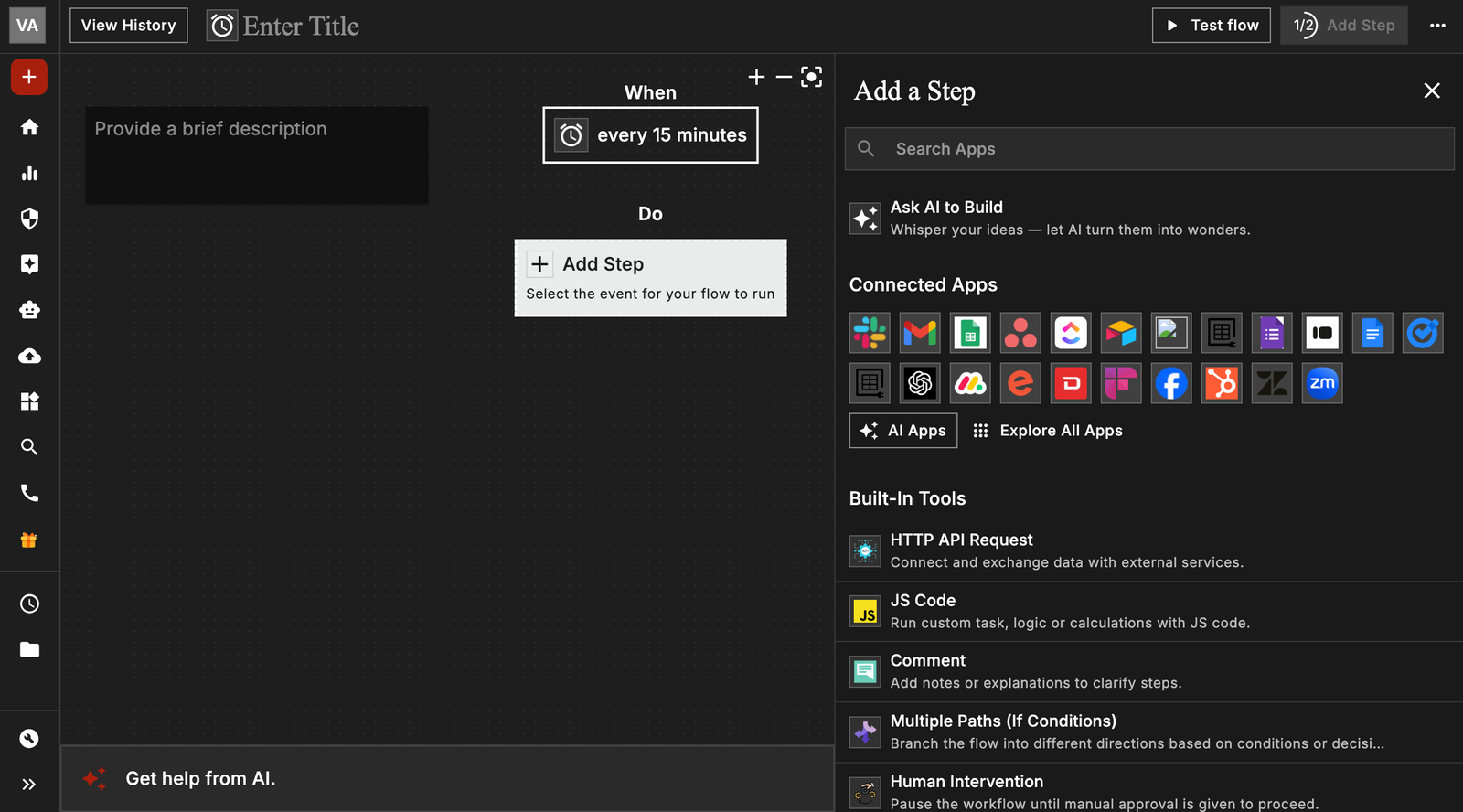This screenshot has width=1463, height=812.
Task: Select HTTP API Request built-in tool
Action: pyautogui.click(x=962, y=540)
